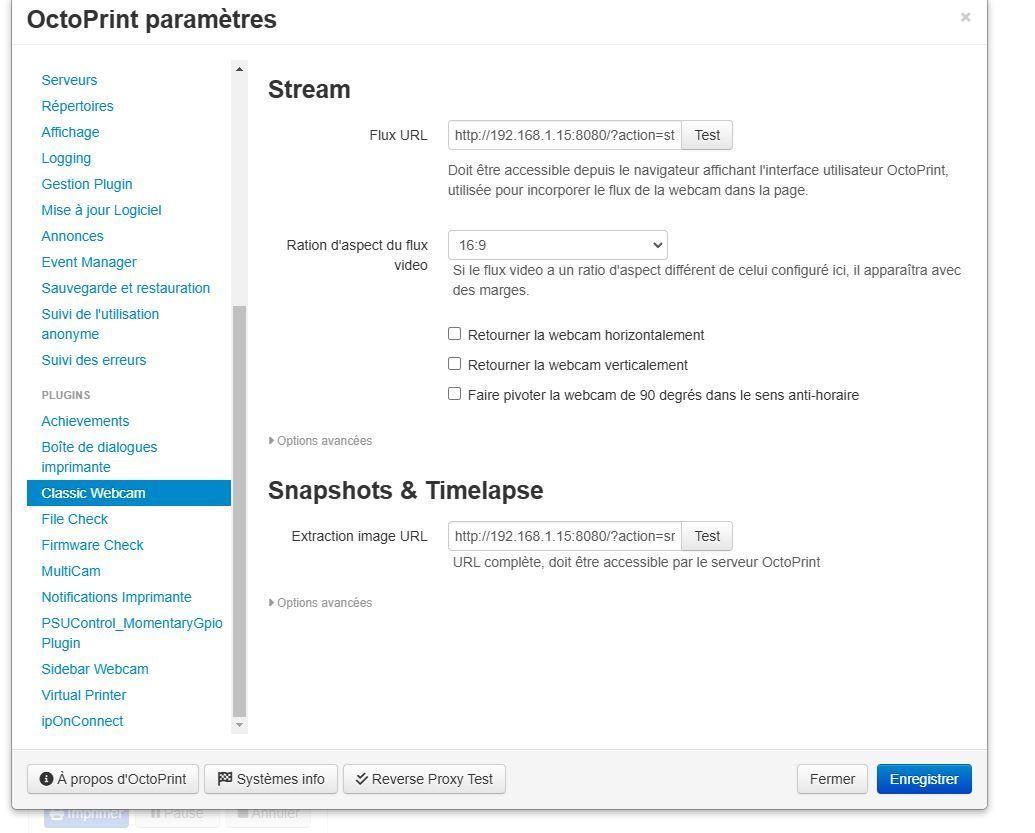Click the flag icon on Systèmes info
1035x833 pixels.
[225, 779]
